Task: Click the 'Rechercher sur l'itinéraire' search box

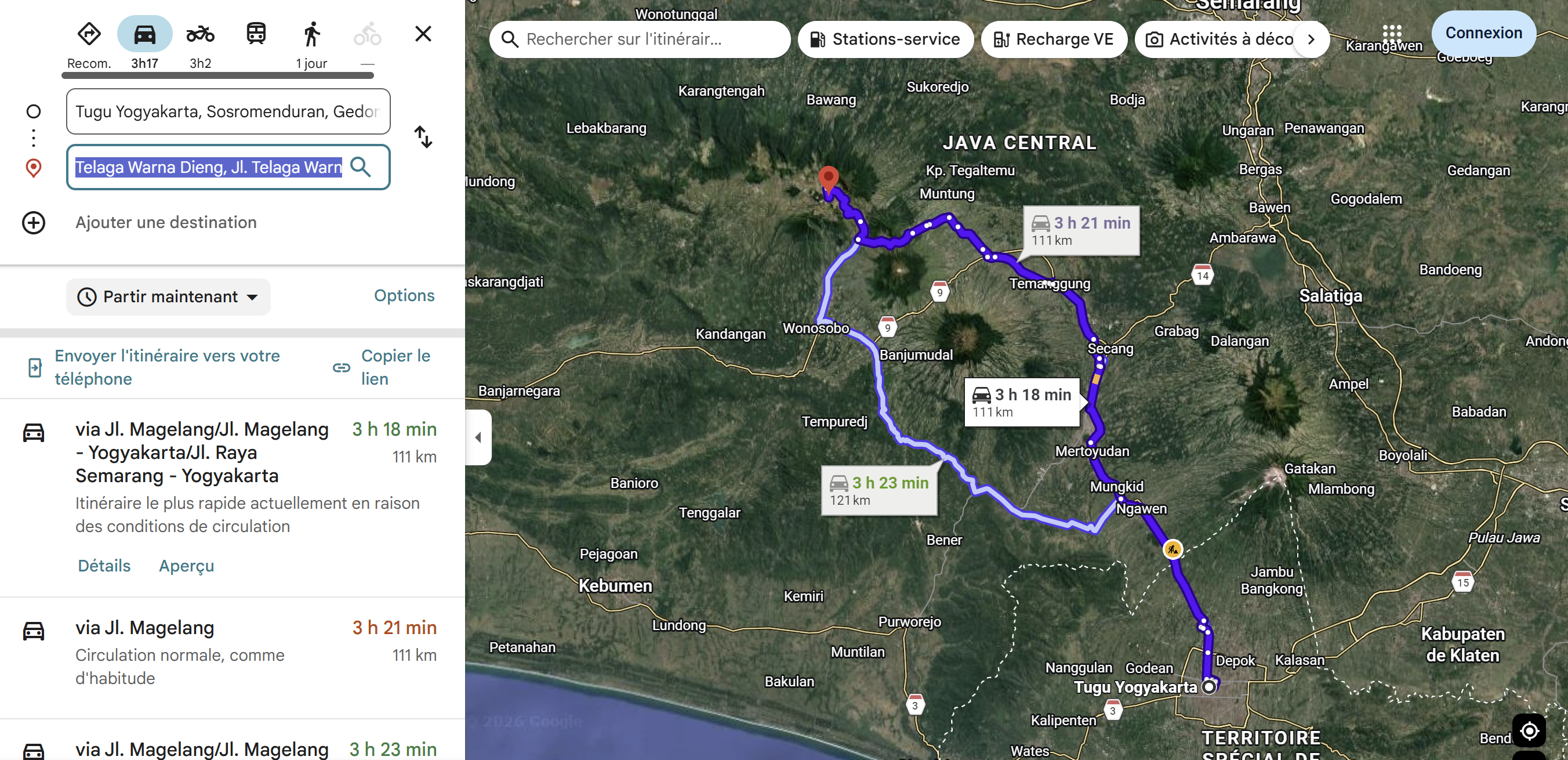Action: click(x=640, y=39)
